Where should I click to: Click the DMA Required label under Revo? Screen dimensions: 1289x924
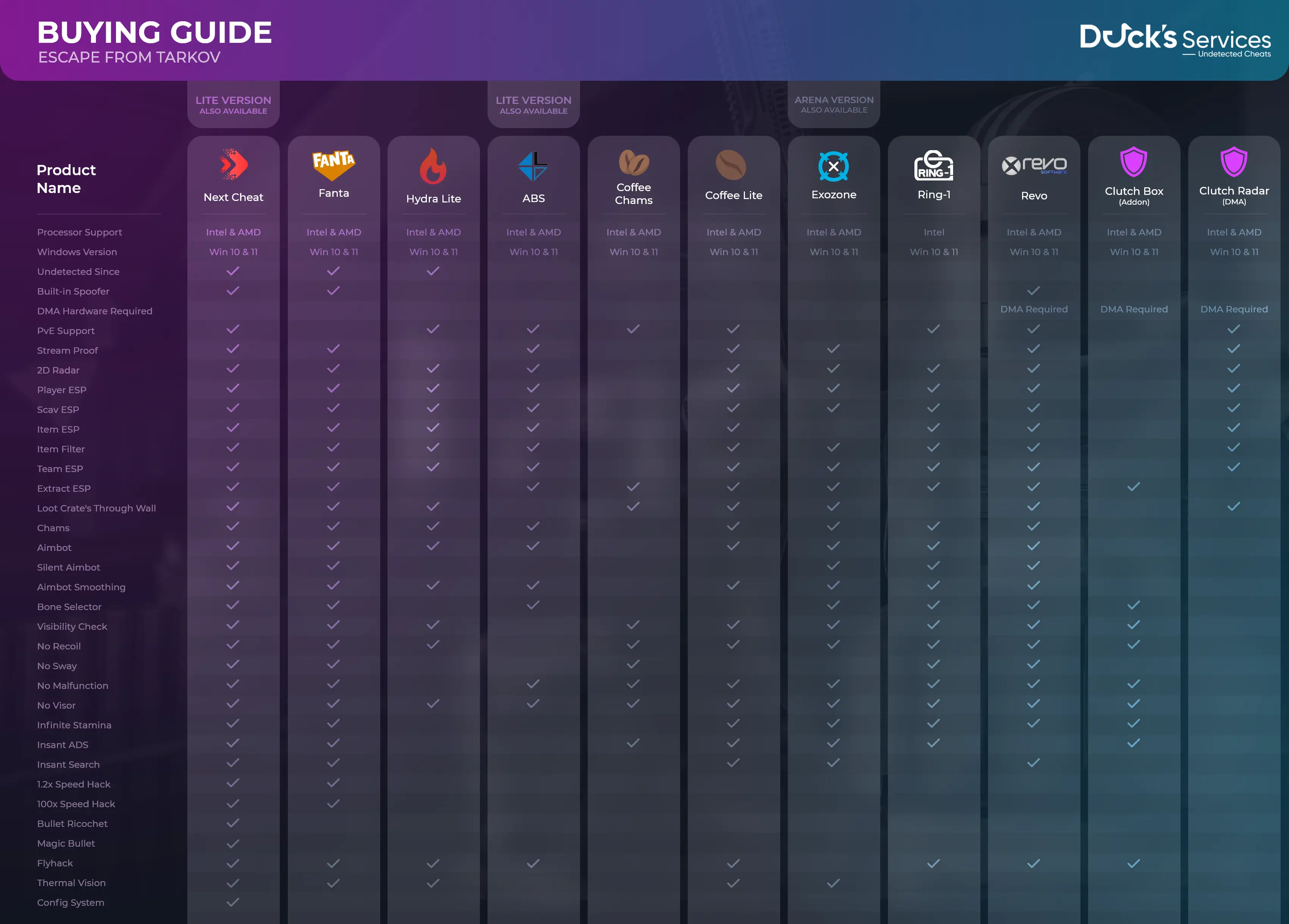tap(1034, 309)
